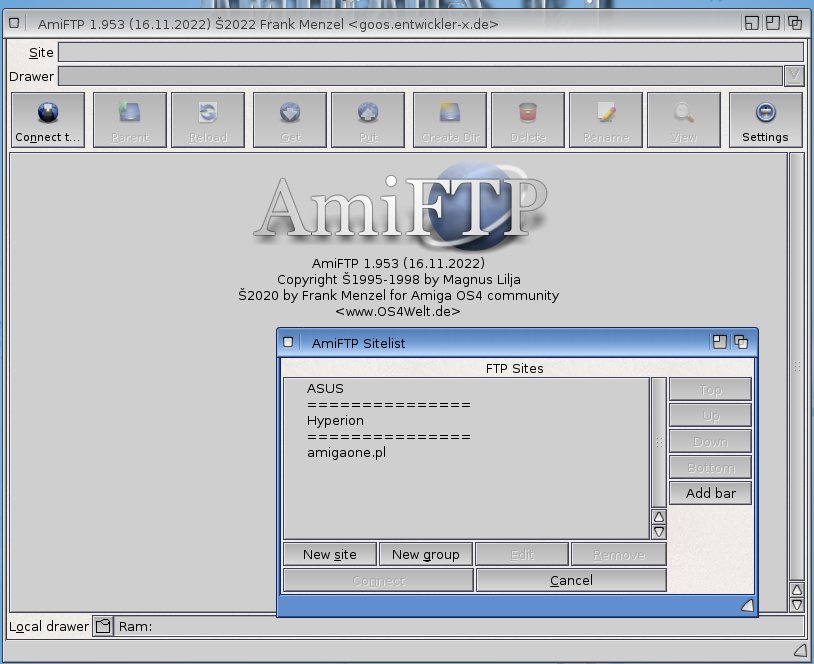Send the AmiFTP main window to back

pos(795,23)
